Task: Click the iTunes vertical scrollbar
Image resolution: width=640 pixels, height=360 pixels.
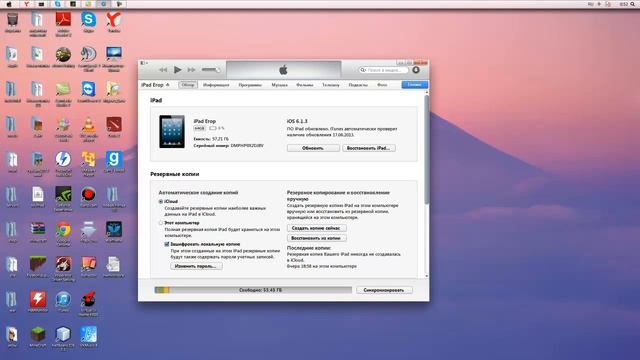Action: coord(427,149)
